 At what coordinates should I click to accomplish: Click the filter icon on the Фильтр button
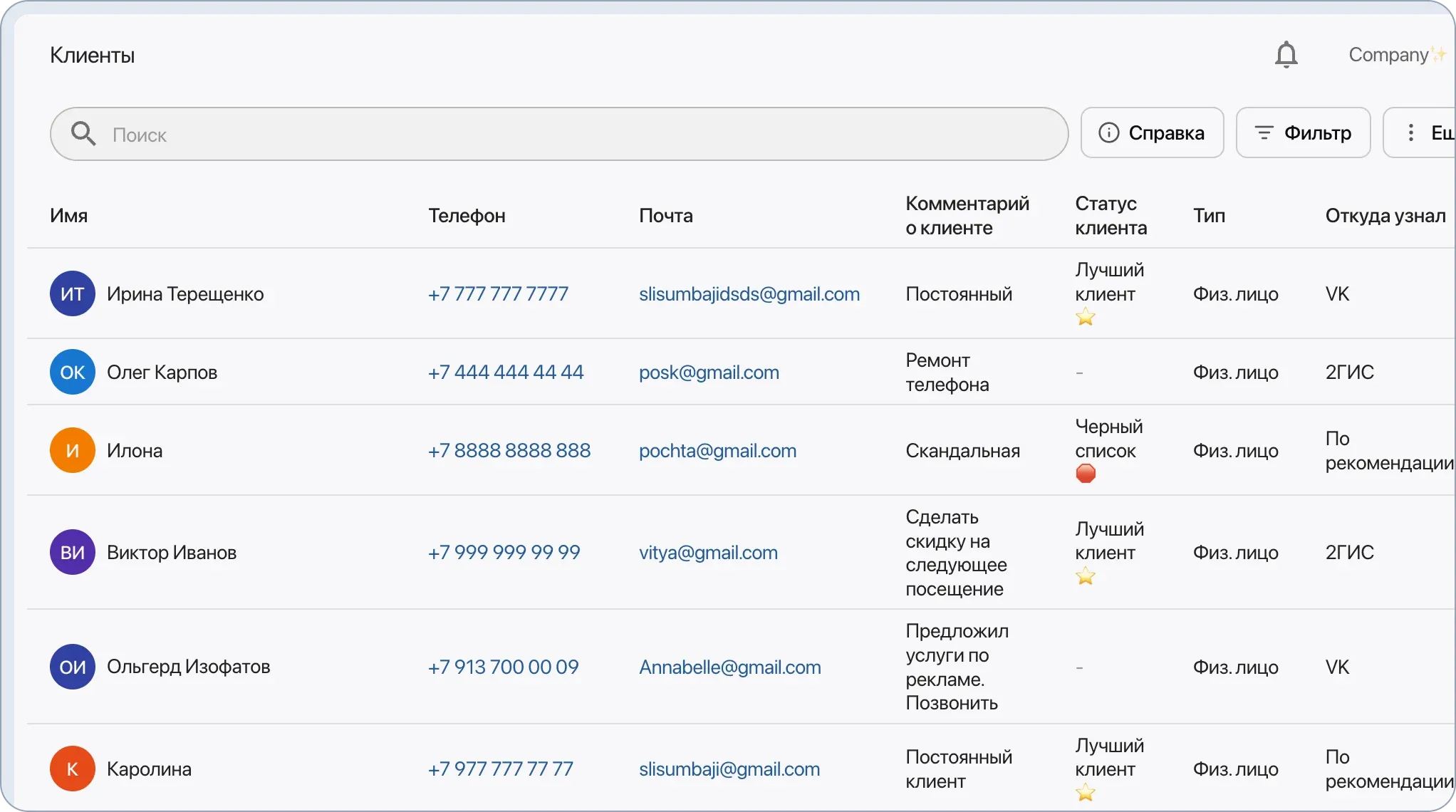pyautogui.click(x=1264, y=132)
